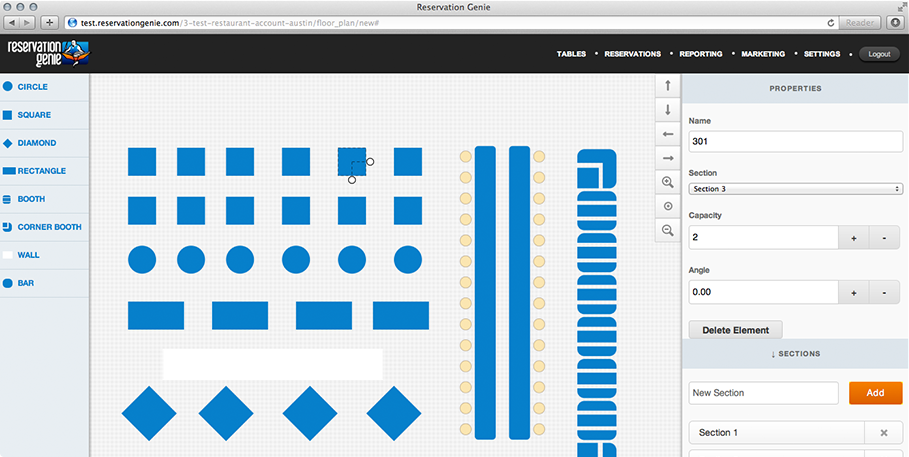Click the orange Add section button

point(875,393)
